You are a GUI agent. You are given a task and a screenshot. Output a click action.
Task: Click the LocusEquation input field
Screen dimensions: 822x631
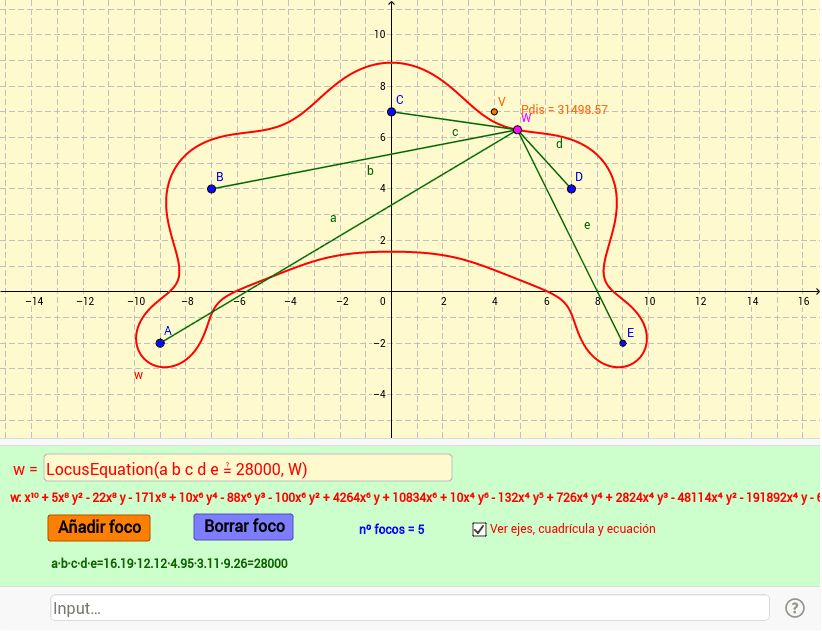(x=248, y=468)
